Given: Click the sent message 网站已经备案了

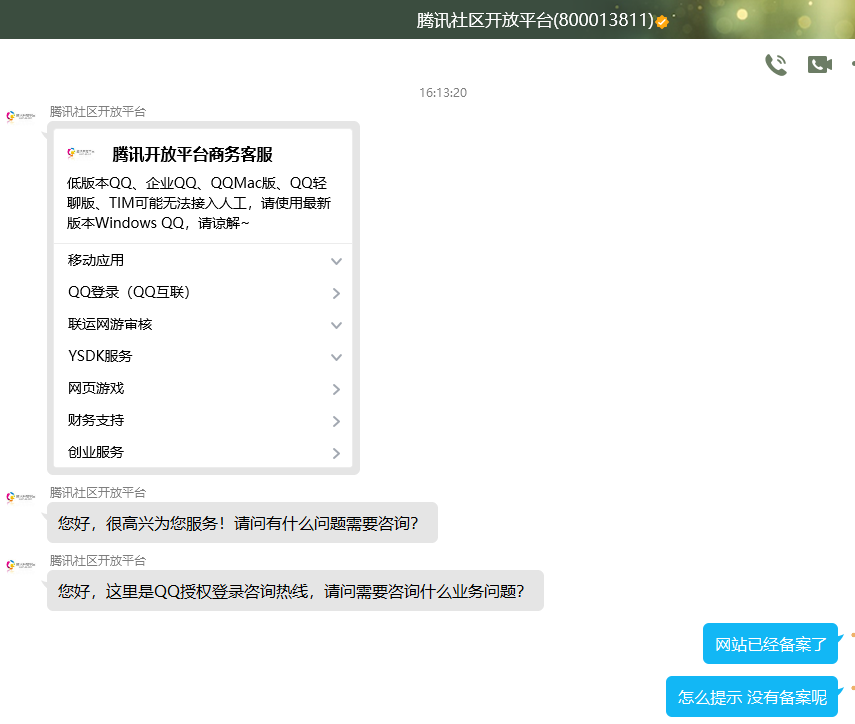Looking at the screenshot, I should tap(770, 644).
